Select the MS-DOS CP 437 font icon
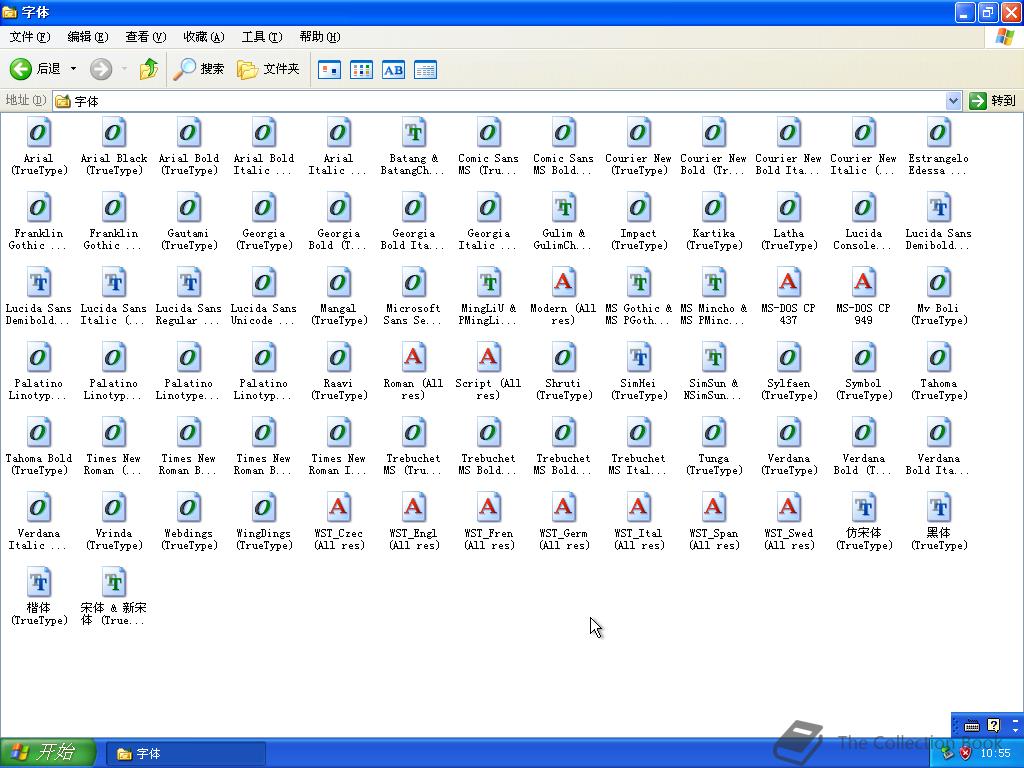This screenshot has width=1024, height=768. [788, 283]
